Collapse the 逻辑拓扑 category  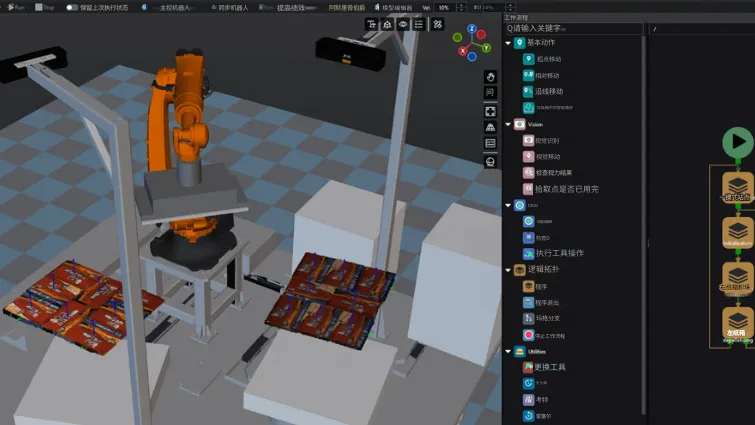pos(508,270)
